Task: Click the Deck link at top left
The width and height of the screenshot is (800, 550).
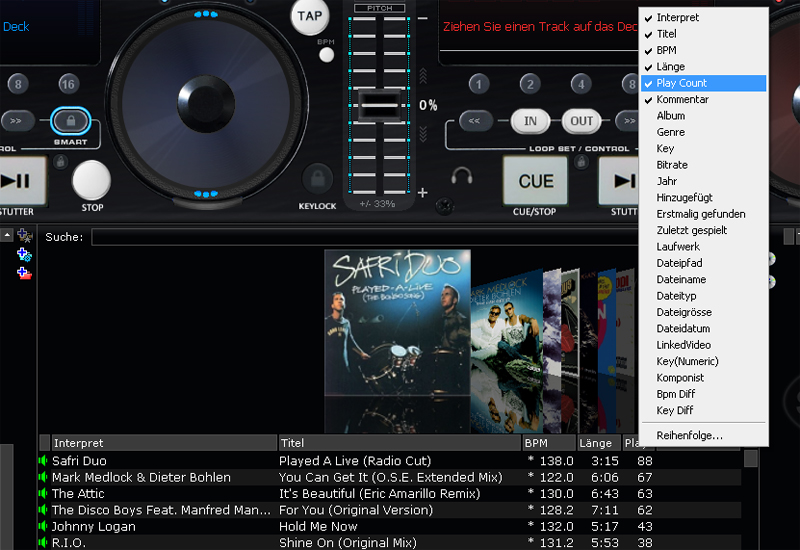Action: [x=16, y=27]
